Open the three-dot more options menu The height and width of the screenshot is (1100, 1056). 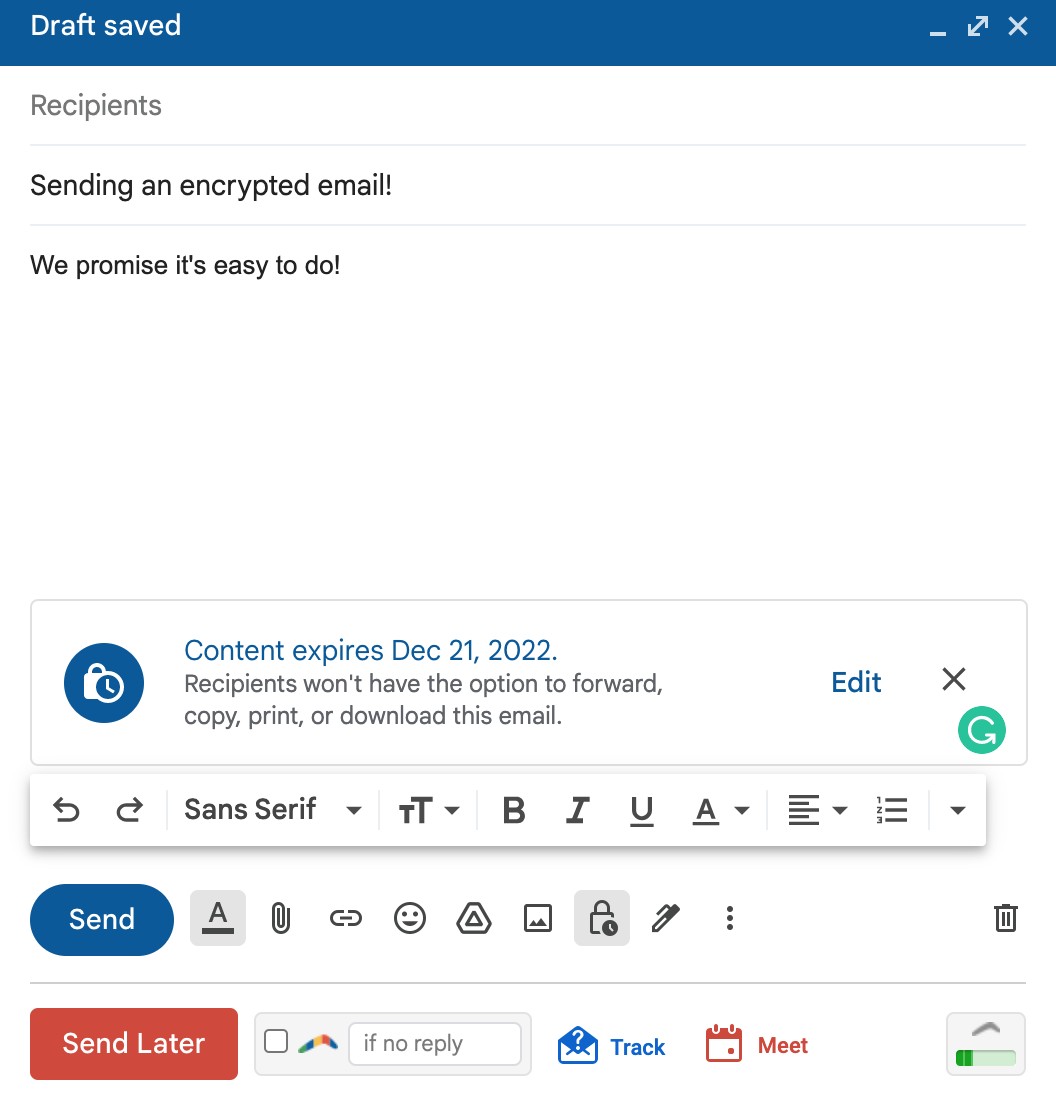point(730,918)
